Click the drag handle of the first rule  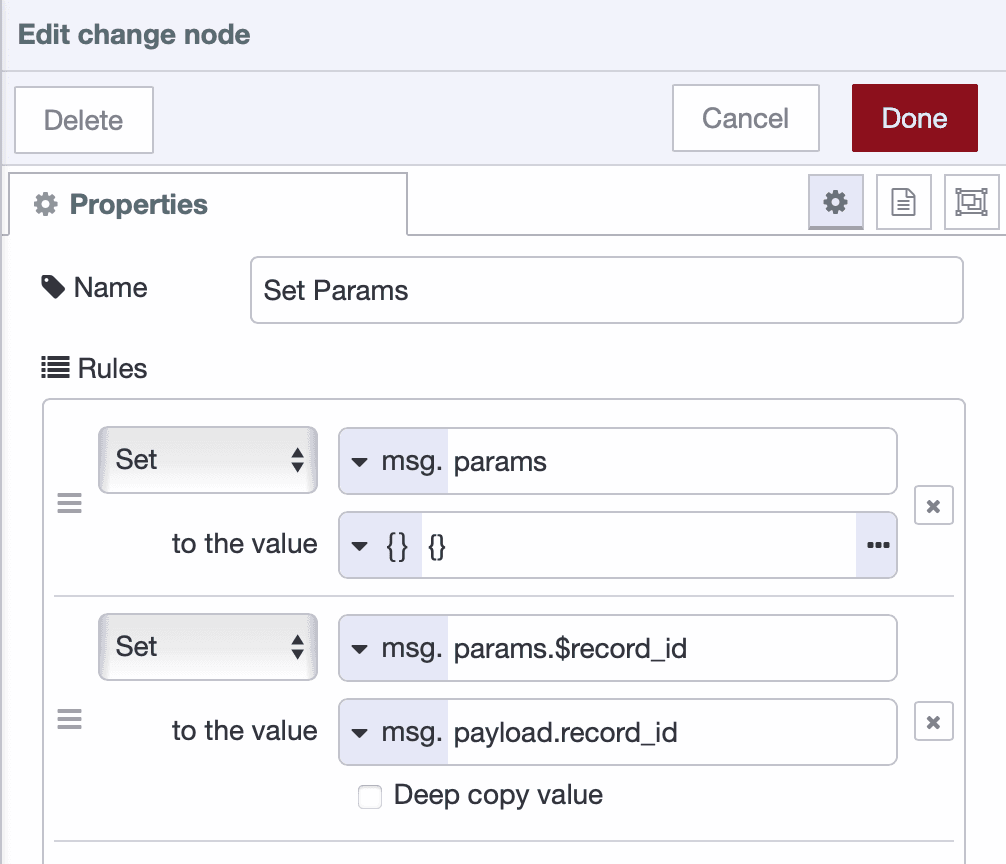tap(69, 503)
